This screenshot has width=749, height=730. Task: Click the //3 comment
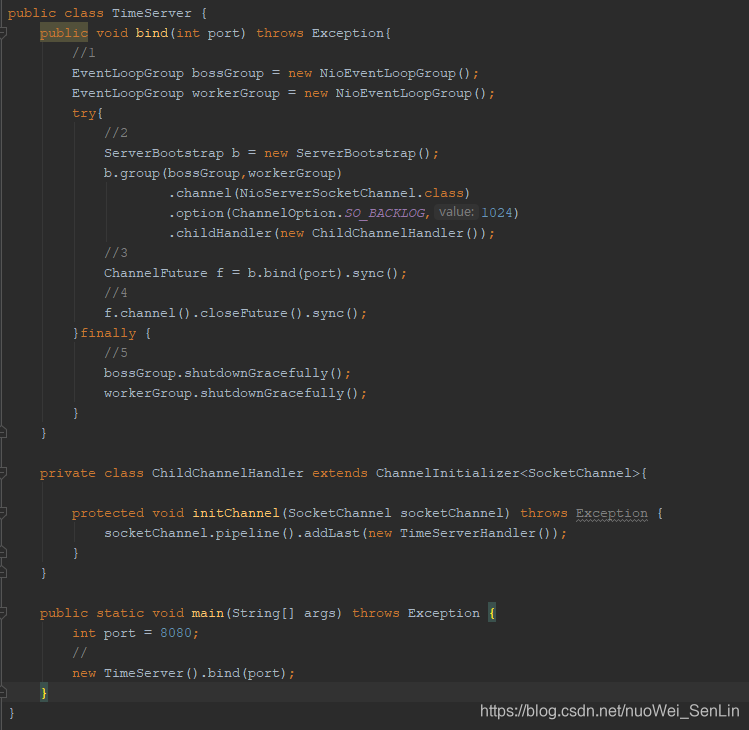116,253
